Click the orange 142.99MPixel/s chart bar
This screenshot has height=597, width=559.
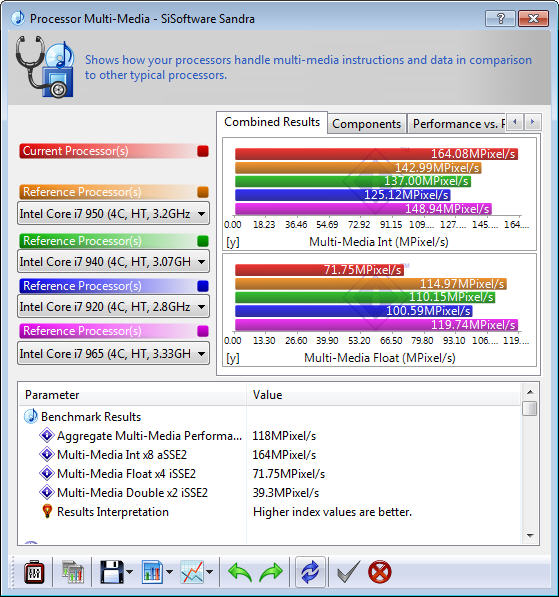[x=358, y=168]
